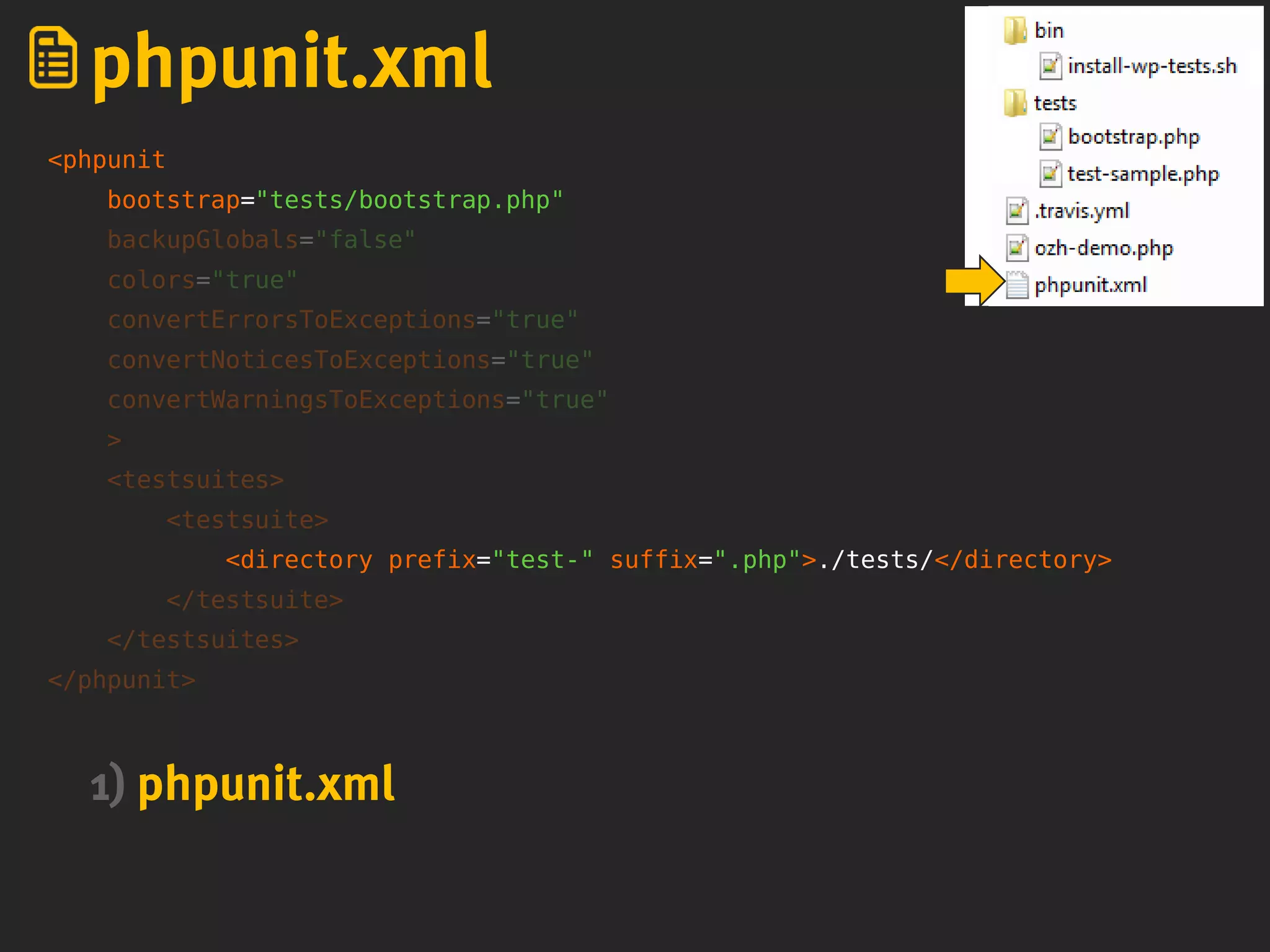Click the convertNoticesToExceptions="true" line
1270x952 pixels.
[x=350, y=360]
